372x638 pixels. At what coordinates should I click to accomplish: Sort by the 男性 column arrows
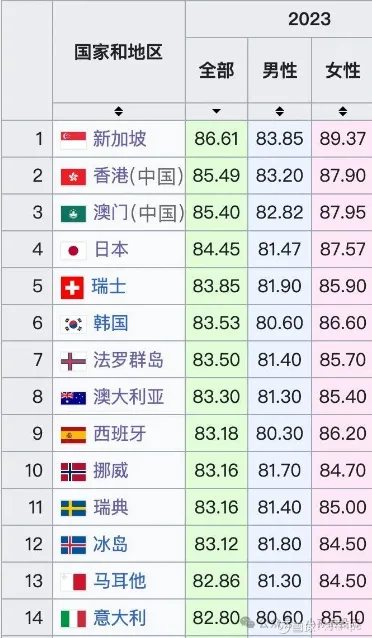click(x=279, y=111)
